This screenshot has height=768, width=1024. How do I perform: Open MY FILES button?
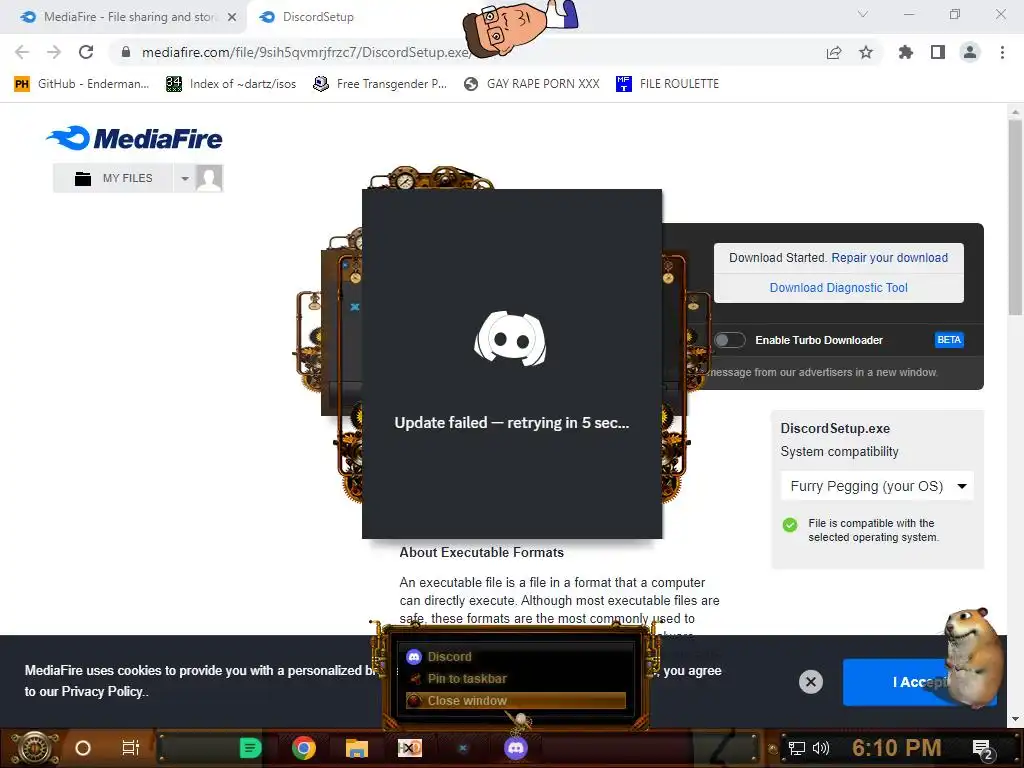[x=113, y=178]
